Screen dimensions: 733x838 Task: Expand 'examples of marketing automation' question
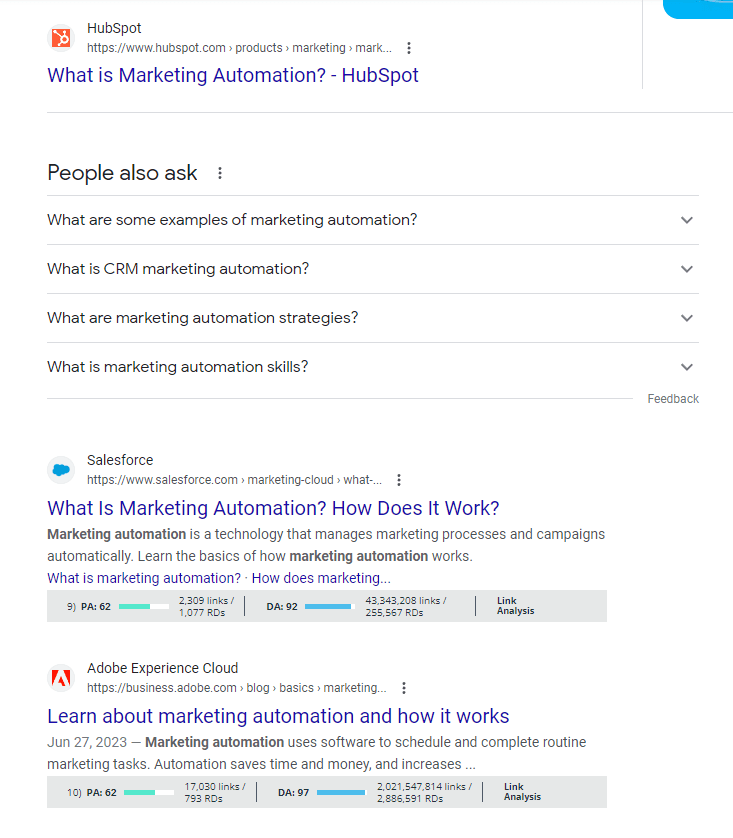tap(686, 220)
